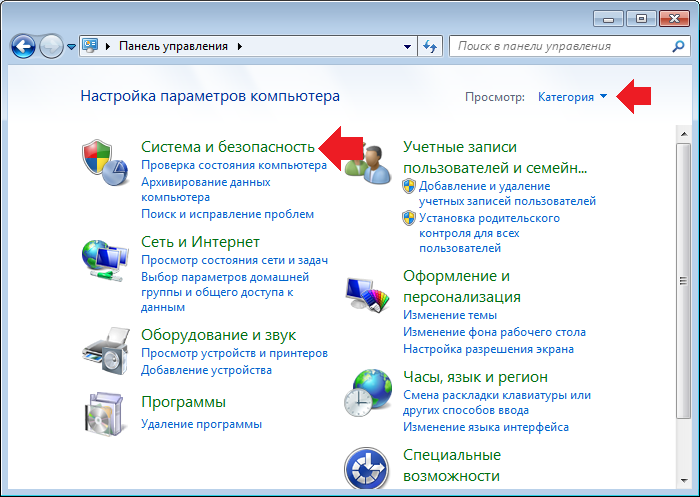Click Смена раскладки клавиатуры link

[x=497, y=403]
